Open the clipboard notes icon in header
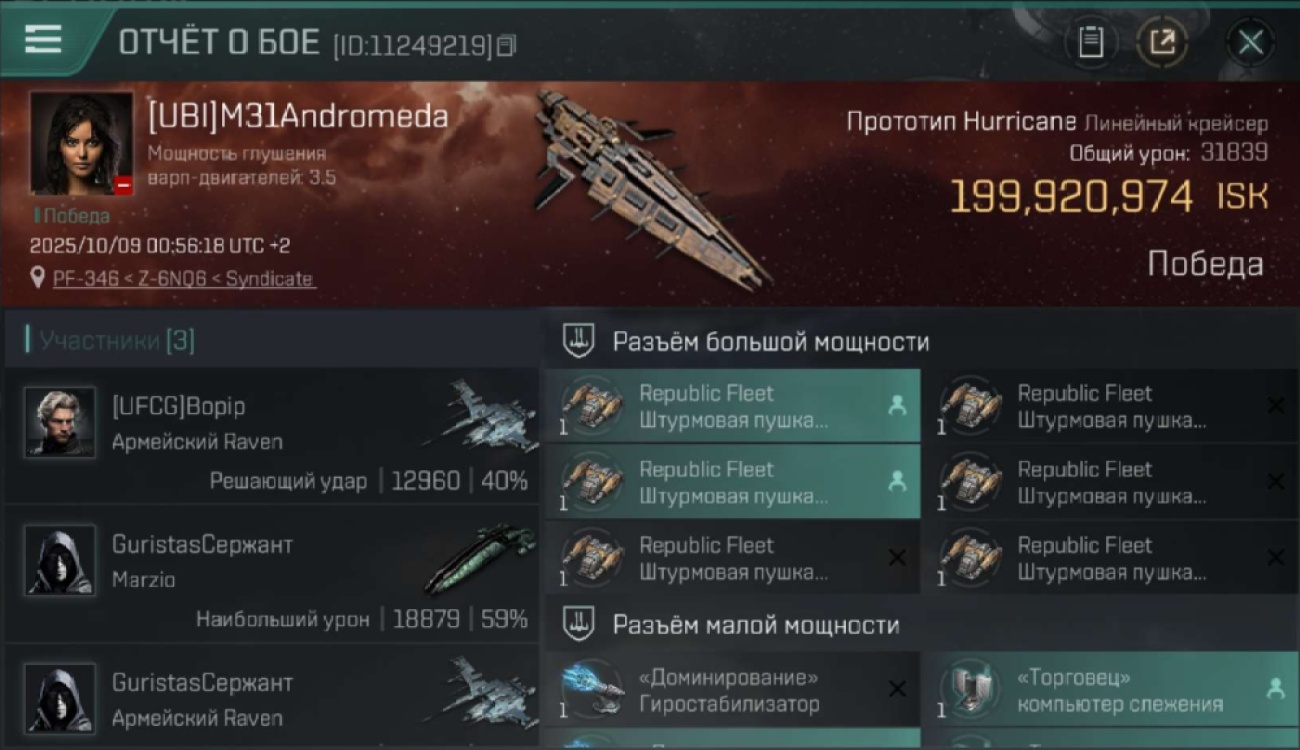 pyautogui.click(x=1091, y=42)
